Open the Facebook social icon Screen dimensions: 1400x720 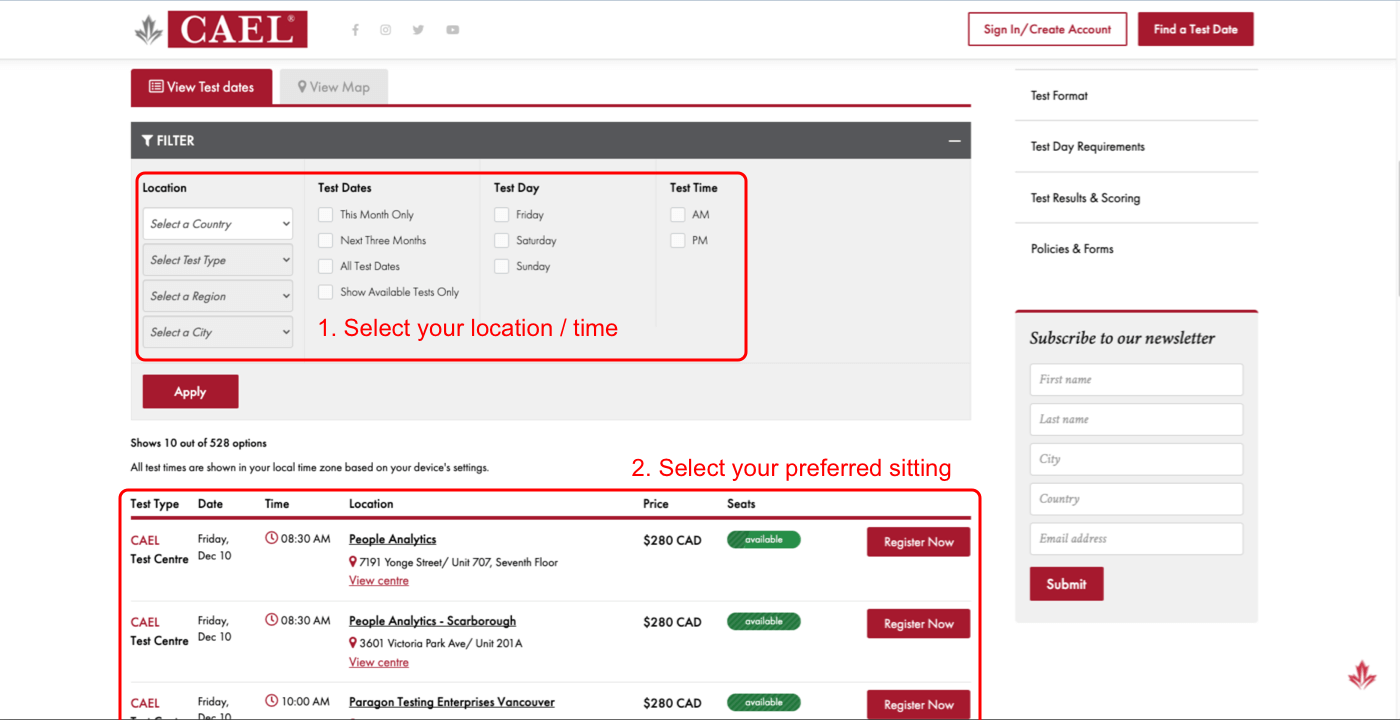point(355,30)
